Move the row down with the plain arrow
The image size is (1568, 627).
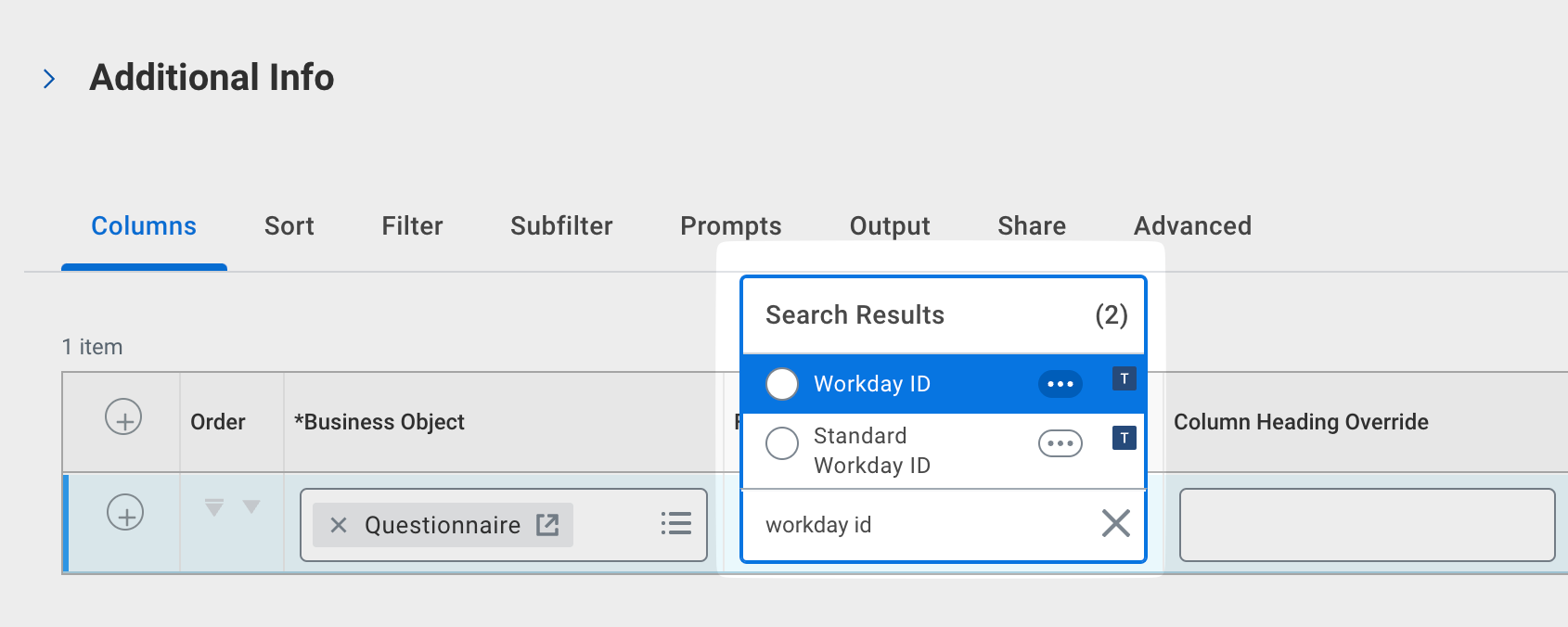point(251,506)
